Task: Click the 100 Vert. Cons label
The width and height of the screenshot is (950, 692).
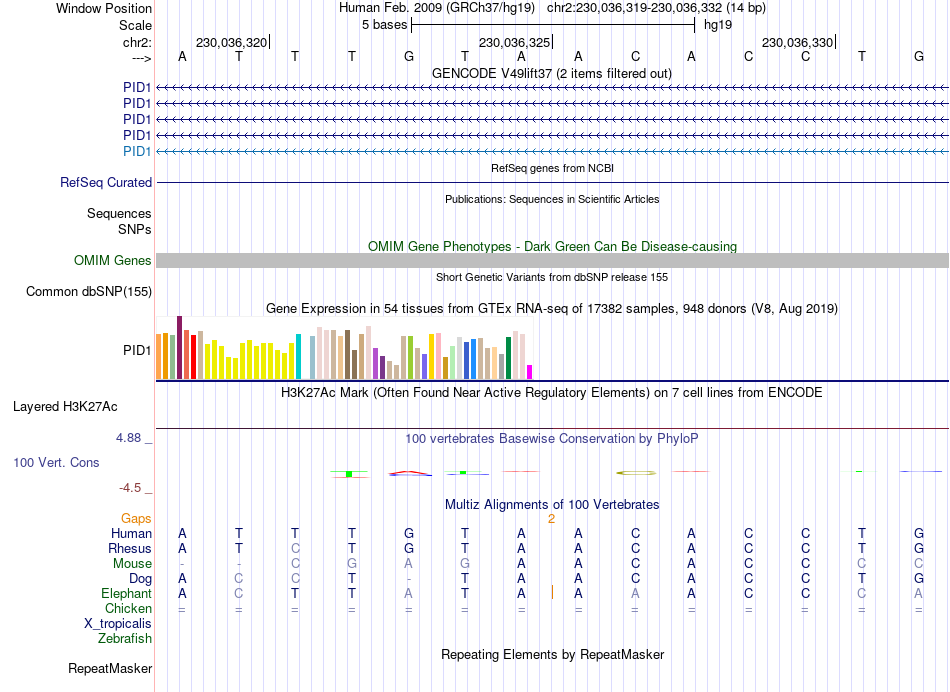Action: tap(56, 462)
